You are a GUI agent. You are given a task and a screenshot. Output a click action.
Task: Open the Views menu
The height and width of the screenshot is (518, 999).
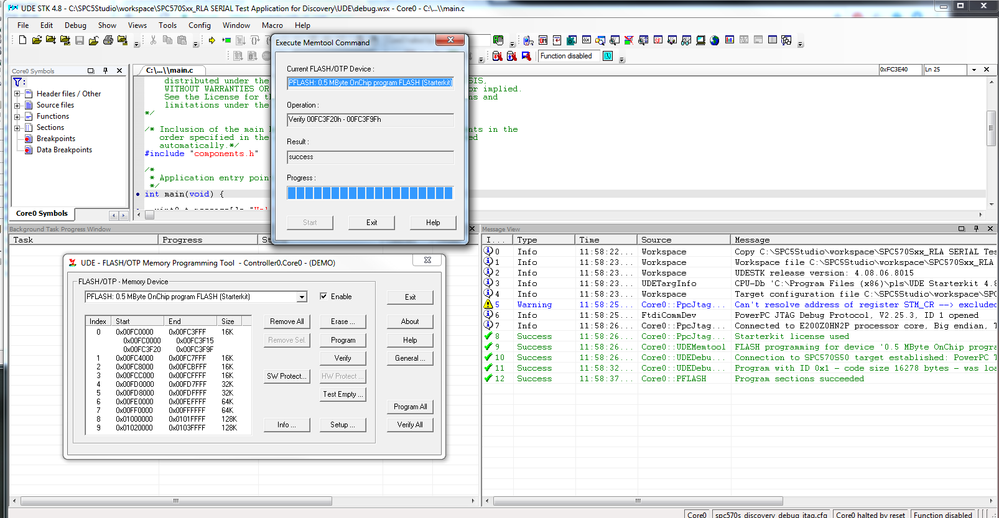137,25
